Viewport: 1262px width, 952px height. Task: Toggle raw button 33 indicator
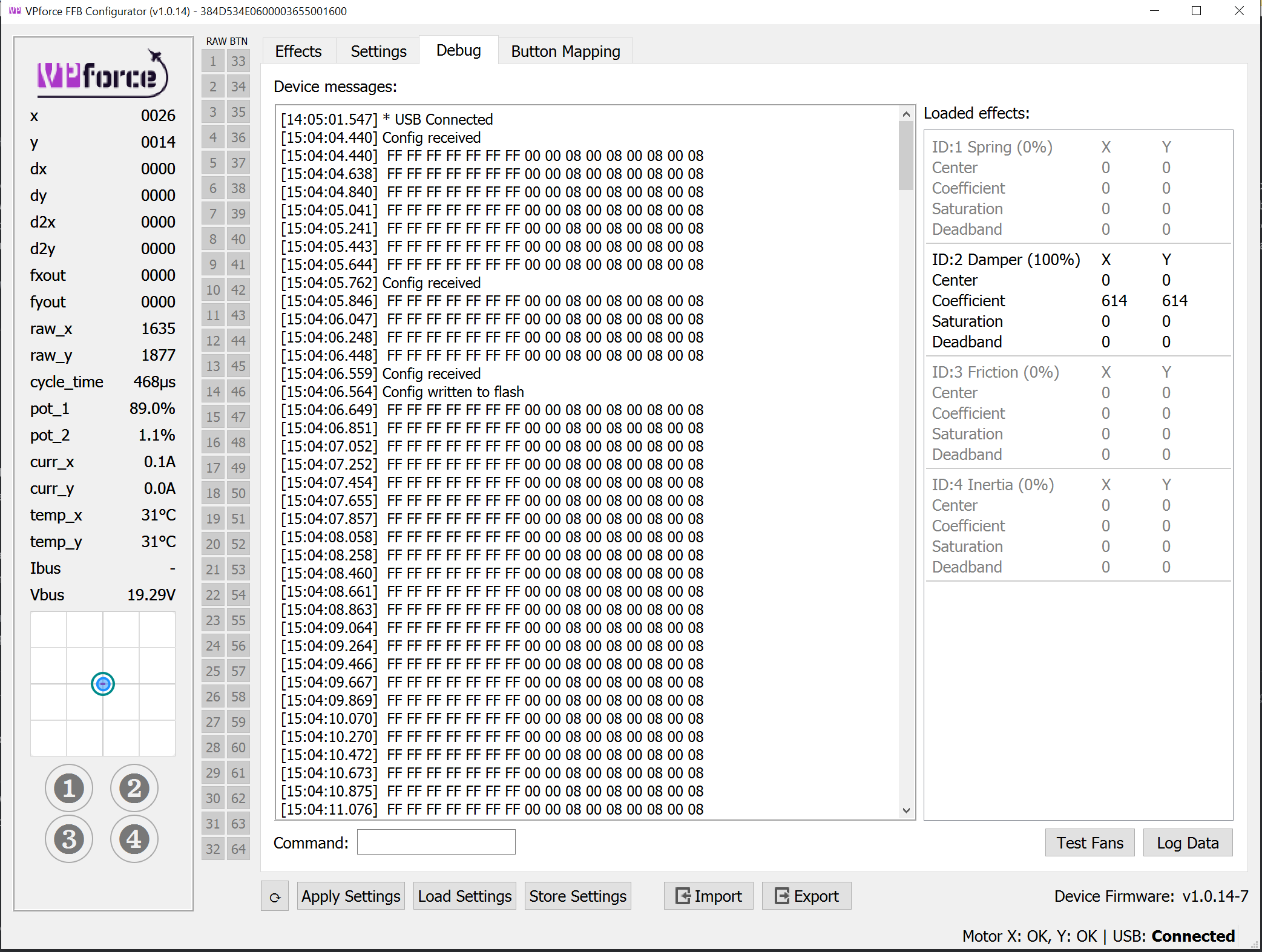[238, 61]
